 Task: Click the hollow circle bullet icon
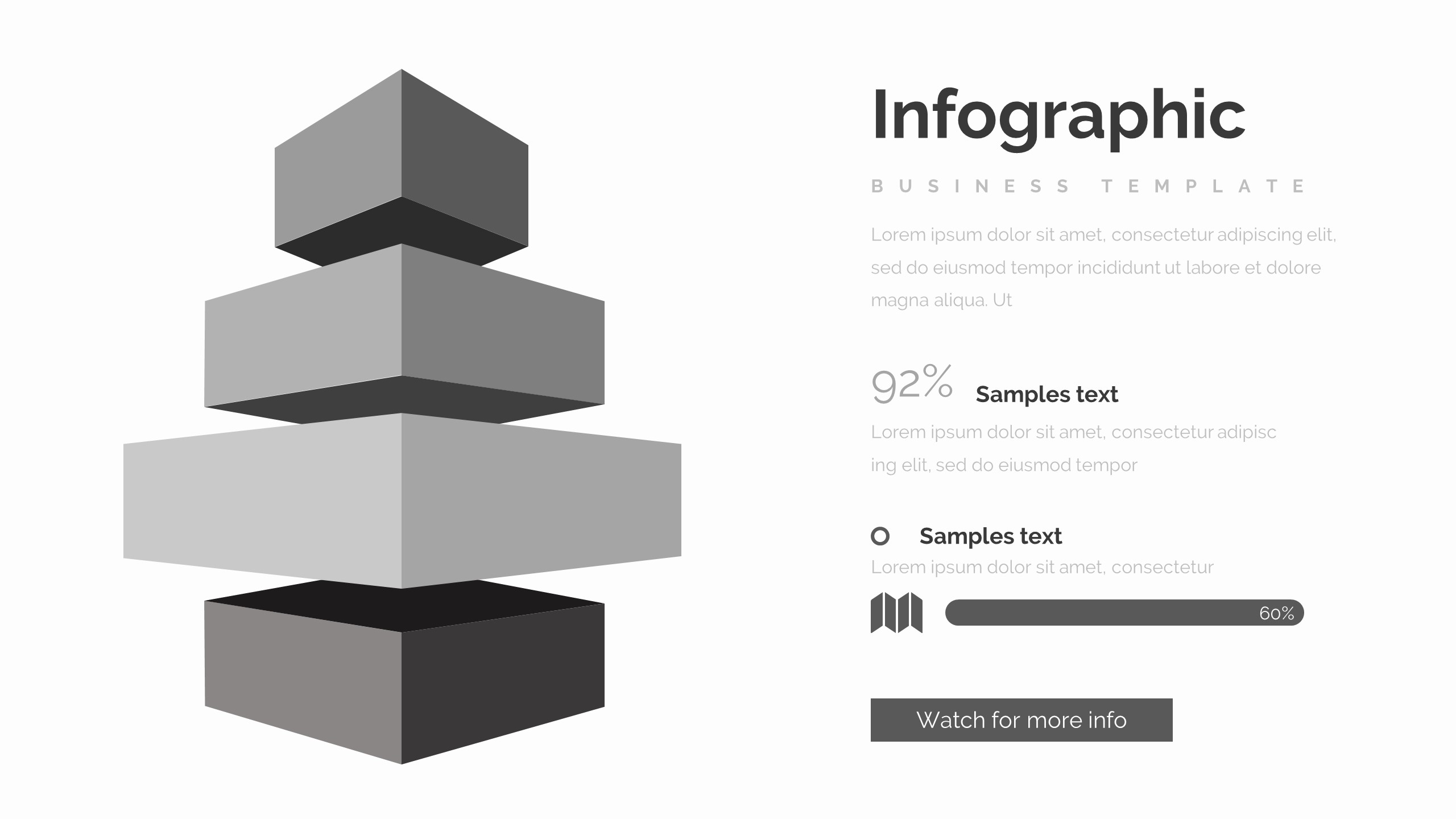click(880, 536)
